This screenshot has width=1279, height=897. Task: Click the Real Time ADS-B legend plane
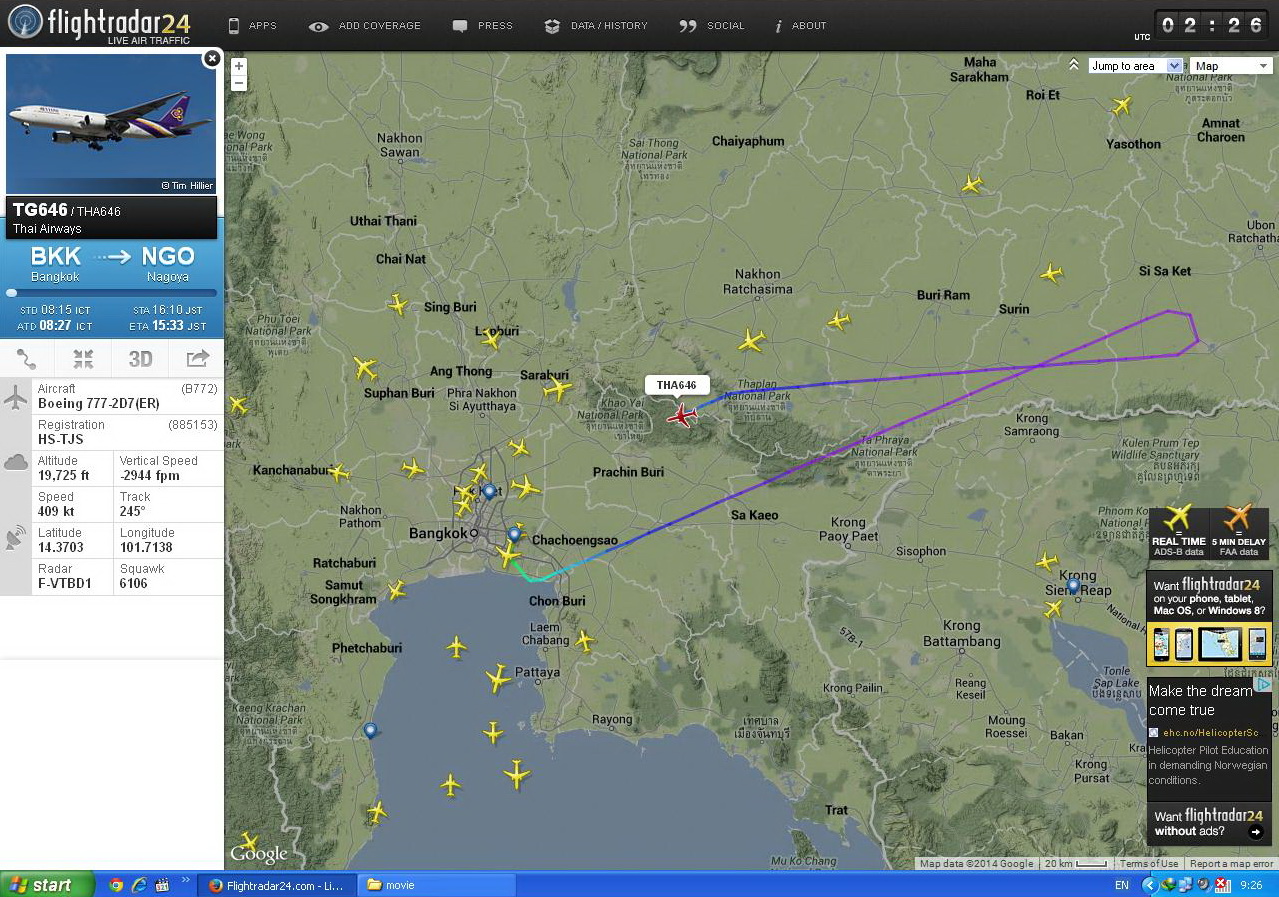tap(1178, 519)
